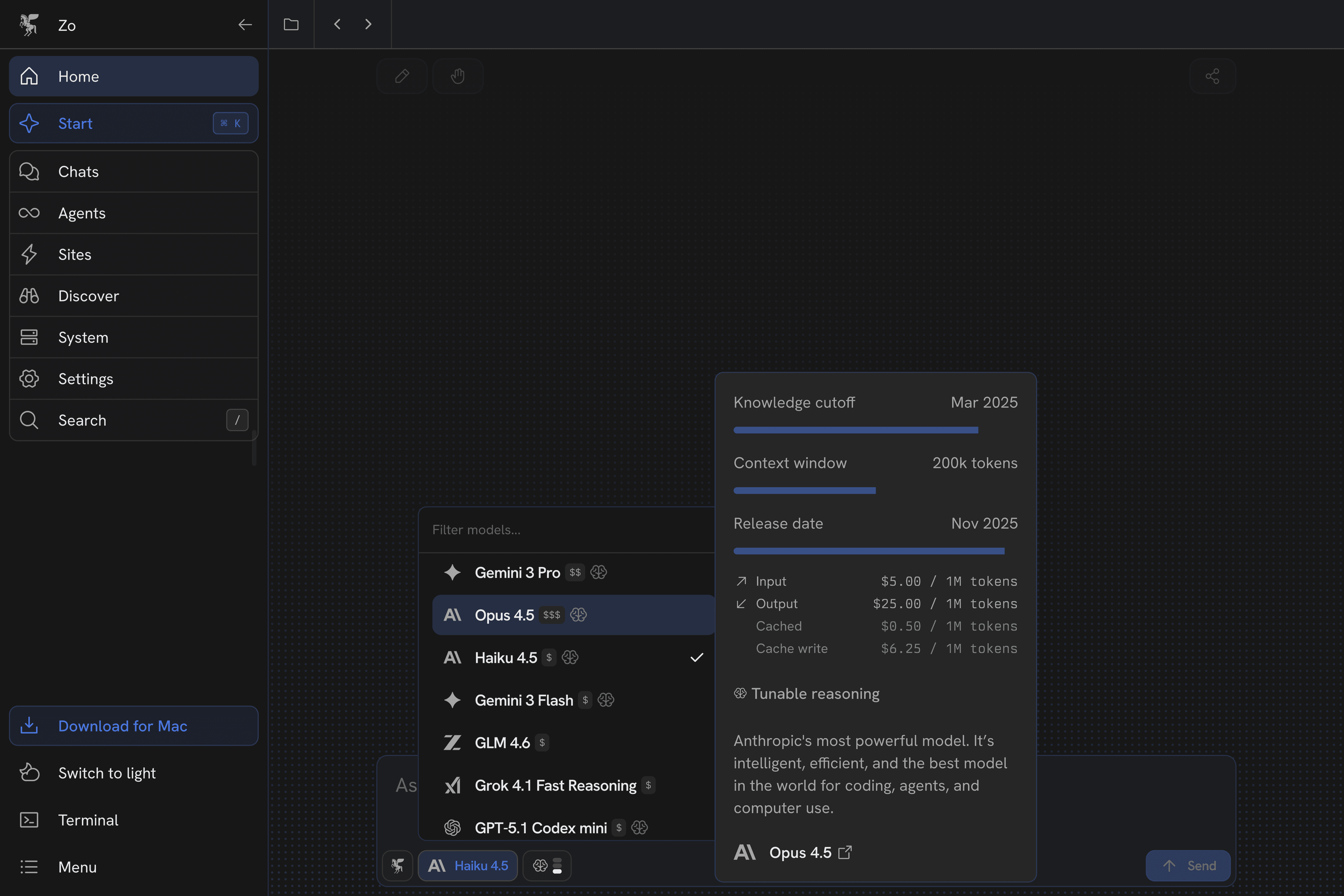The width and height of the screenshot is (1344, 896).
Task: Select the hand pan tool icon
Action: click(458, 76)
